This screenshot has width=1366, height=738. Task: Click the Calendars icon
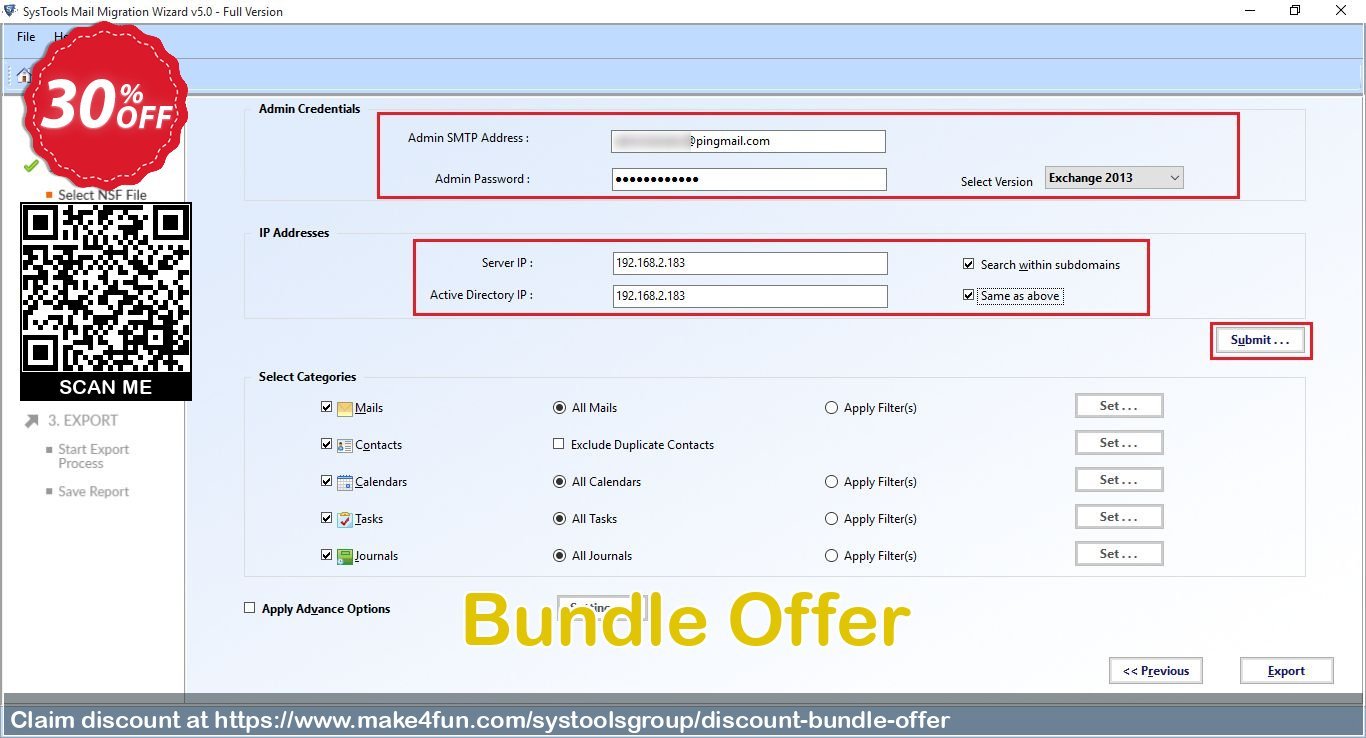click(345, 482)
